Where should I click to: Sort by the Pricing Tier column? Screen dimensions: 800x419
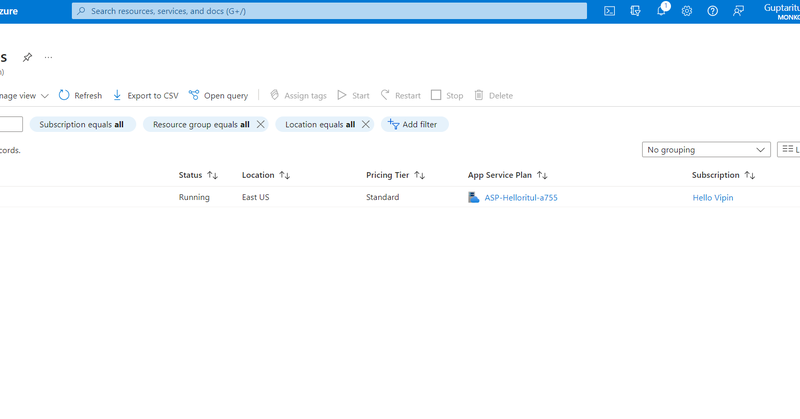coord(395,175)
